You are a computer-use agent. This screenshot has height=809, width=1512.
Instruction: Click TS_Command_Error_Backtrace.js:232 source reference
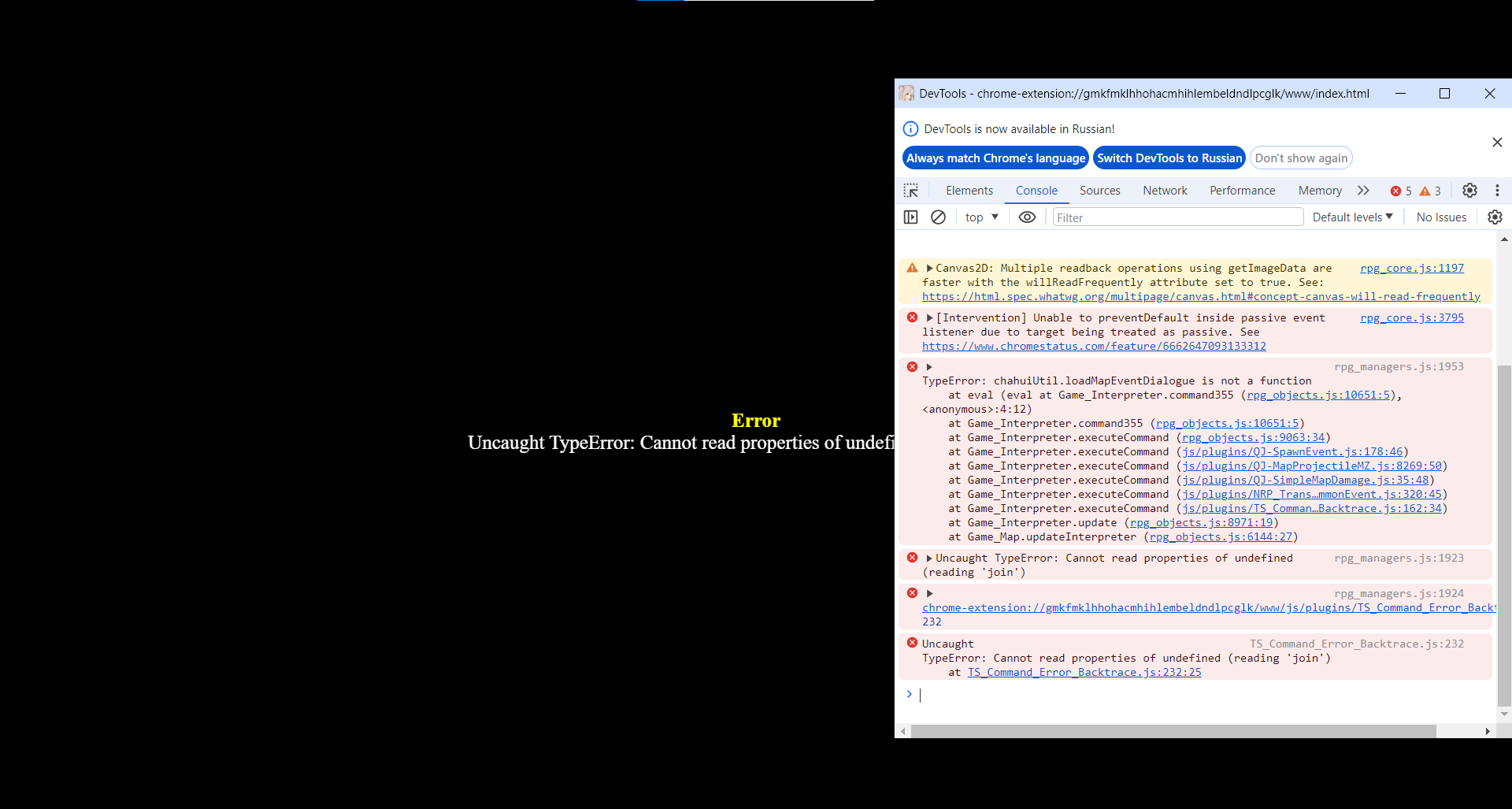1357,644
